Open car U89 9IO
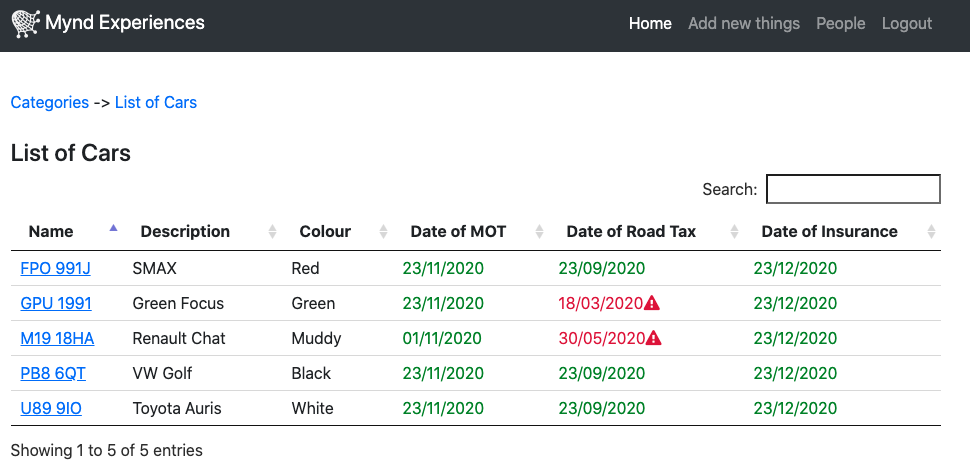 (51, 408)
